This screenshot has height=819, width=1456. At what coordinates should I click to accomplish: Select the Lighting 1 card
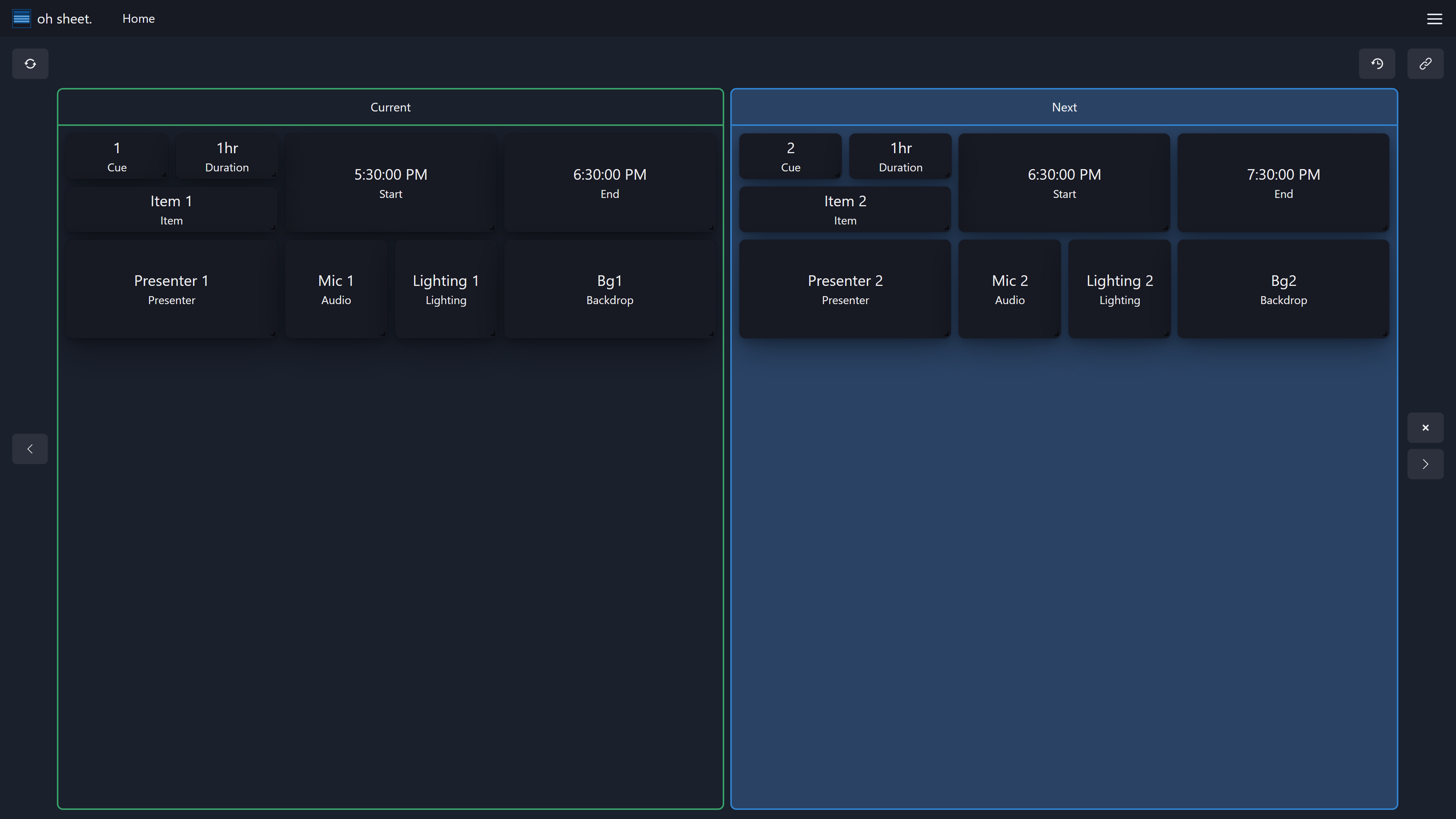pyautogui.click(x=446, y=289)
